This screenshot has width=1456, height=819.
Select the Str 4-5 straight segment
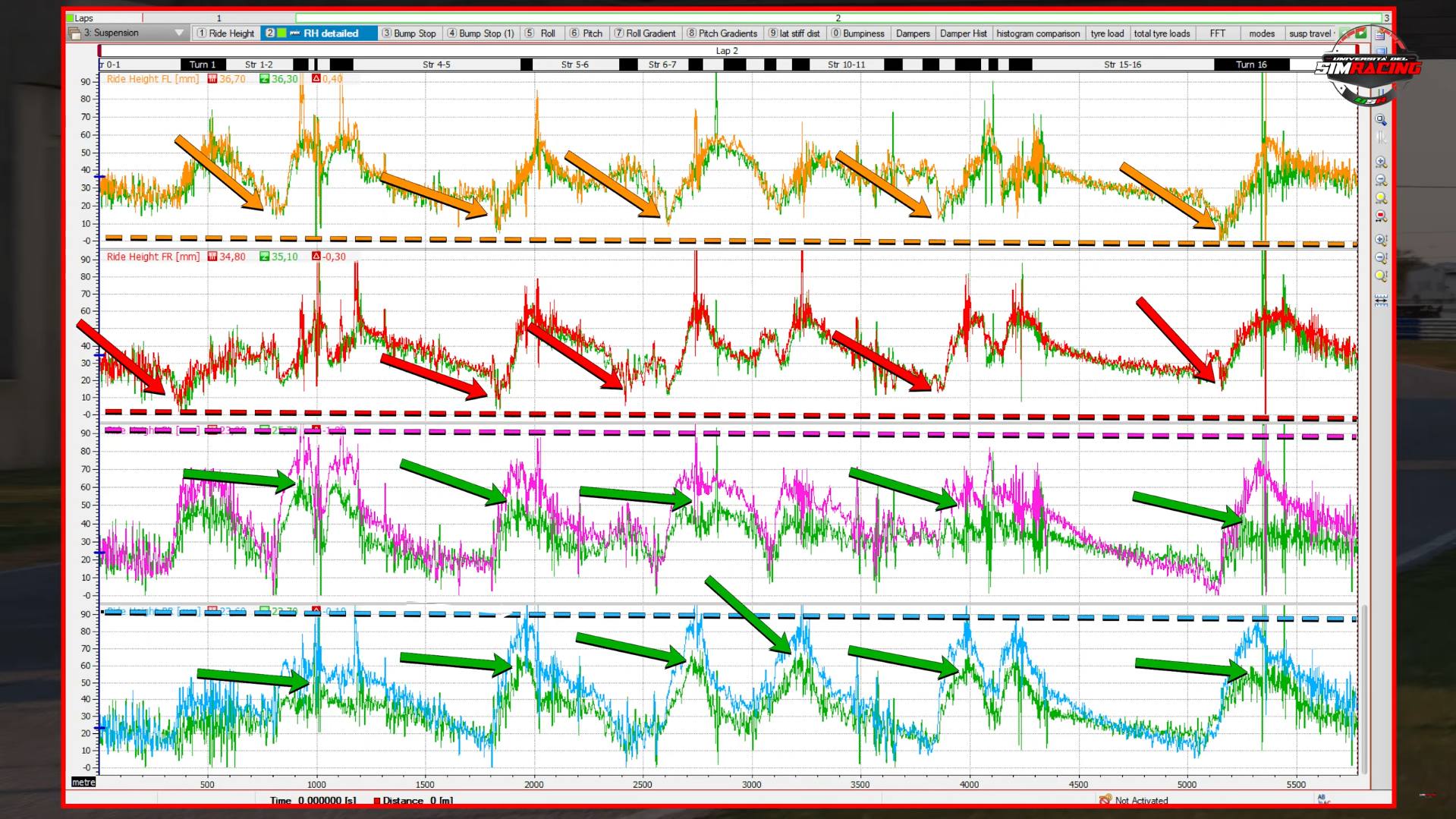(436, 65)
